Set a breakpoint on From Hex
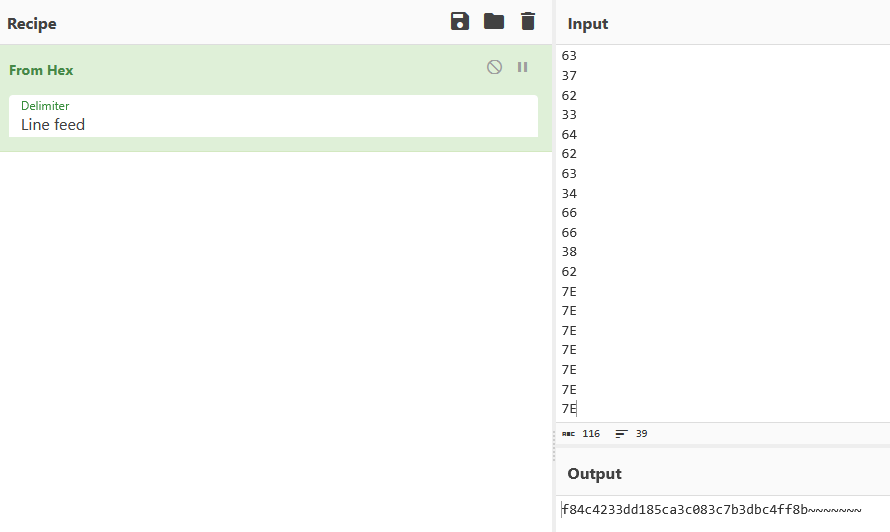The width and height of the screenshot is (890, 532). [523, 67]
